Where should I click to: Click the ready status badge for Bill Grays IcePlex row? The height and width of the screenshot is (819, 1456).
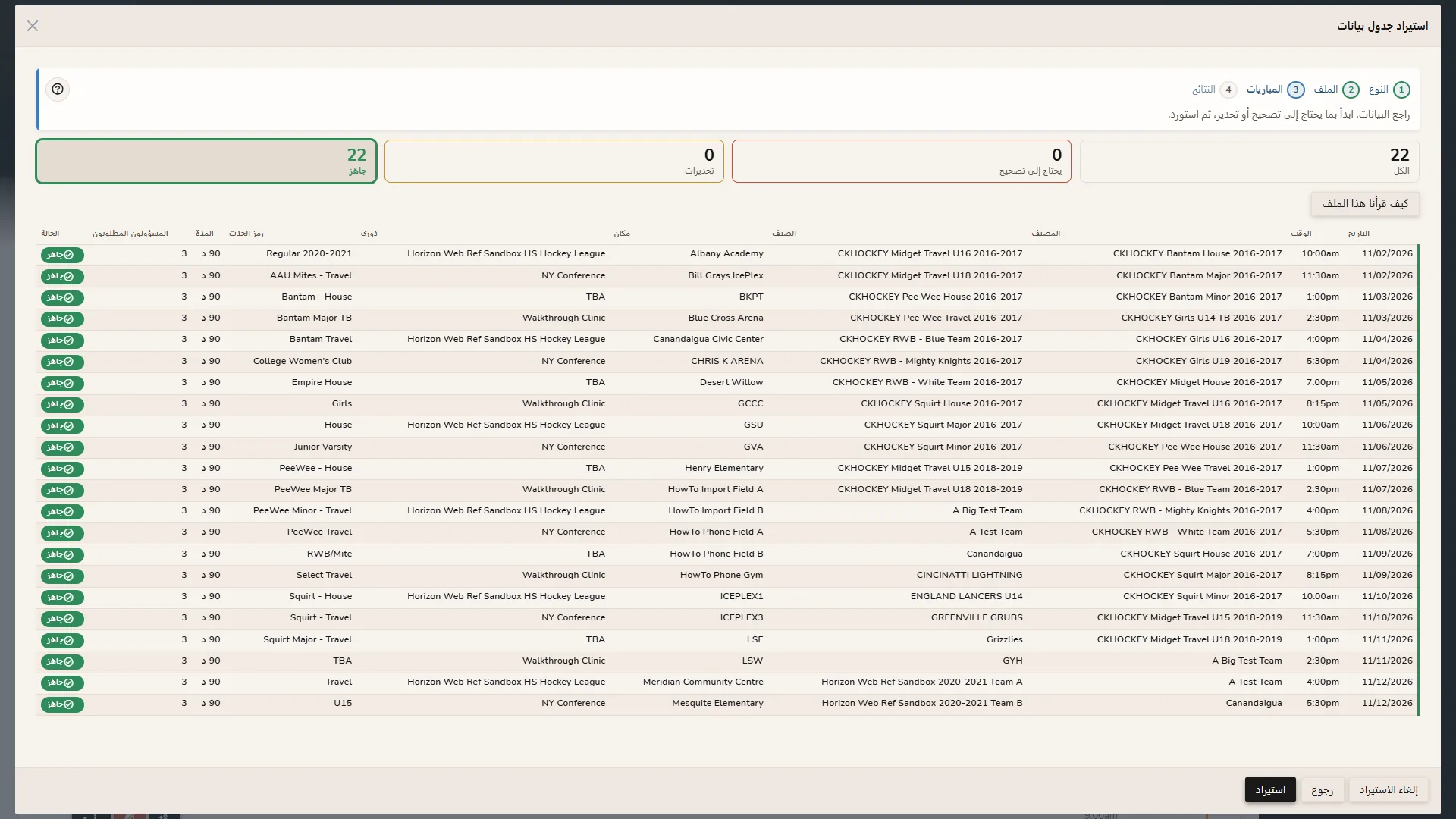point(62,276)
